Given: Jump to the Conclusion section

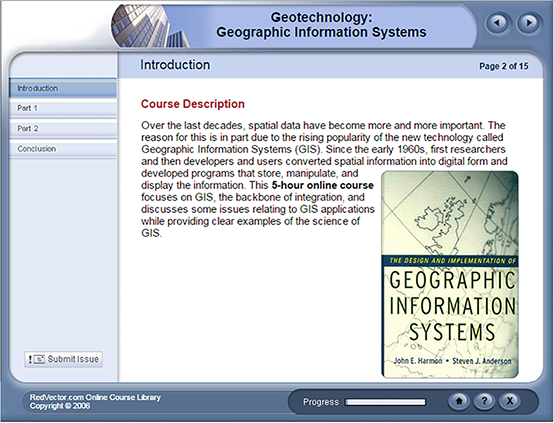Looking at the screenshot, I should 63,149.
